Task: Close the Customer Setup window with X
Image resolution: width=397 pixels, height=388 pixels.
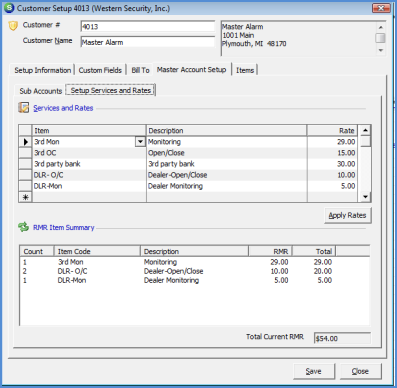Action: point(381,8)
